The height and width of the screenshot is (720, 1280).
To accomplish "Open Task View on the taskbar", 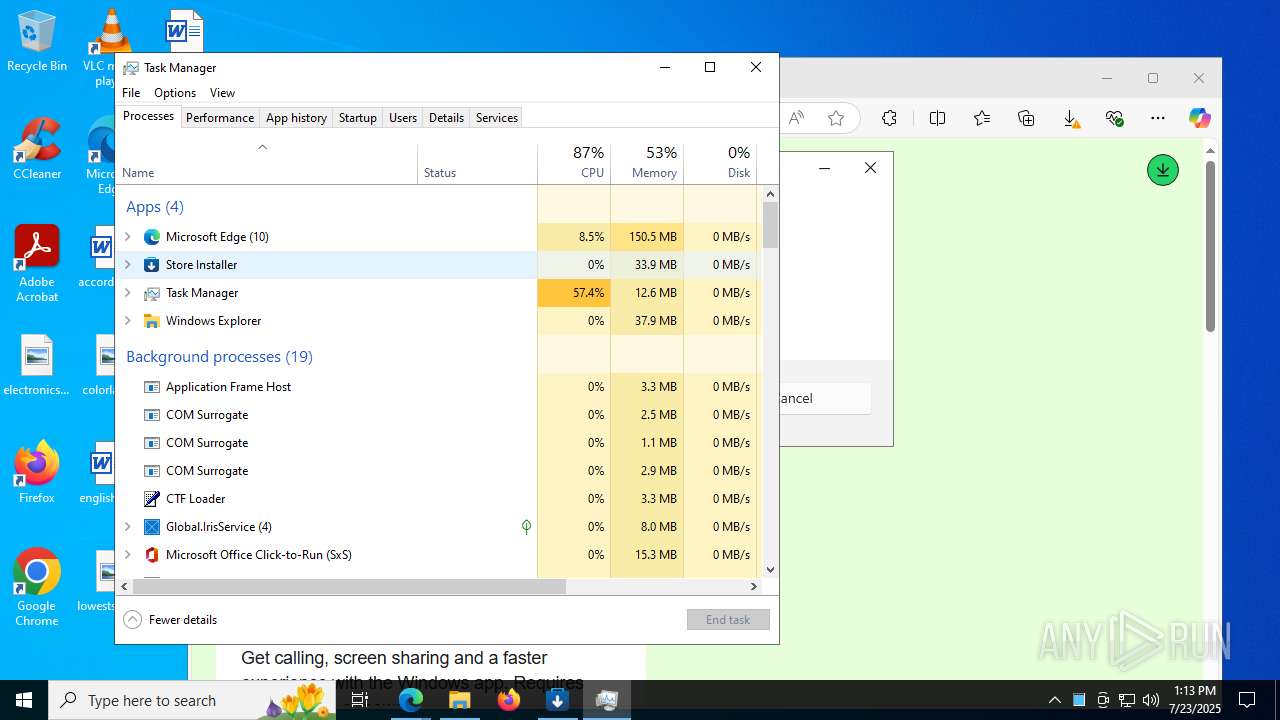I will click(x=360, y=700).
